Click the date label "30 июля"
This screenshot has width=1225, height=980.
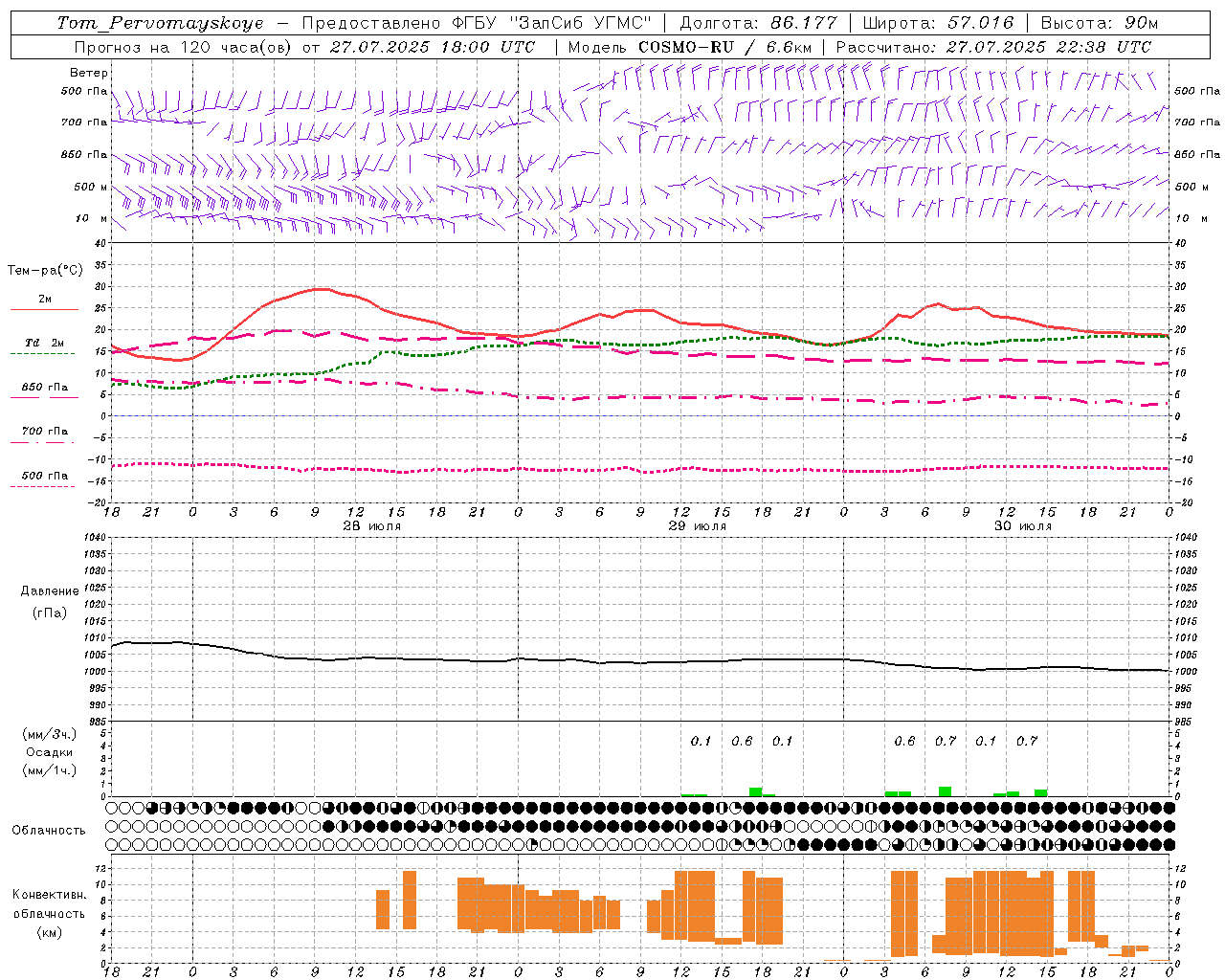[x=1022, y=526]
